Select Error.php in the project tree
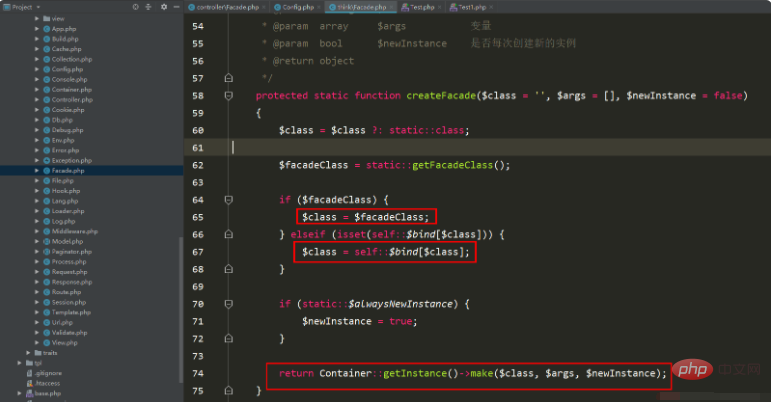771x402 pixels. coord(65,150)
